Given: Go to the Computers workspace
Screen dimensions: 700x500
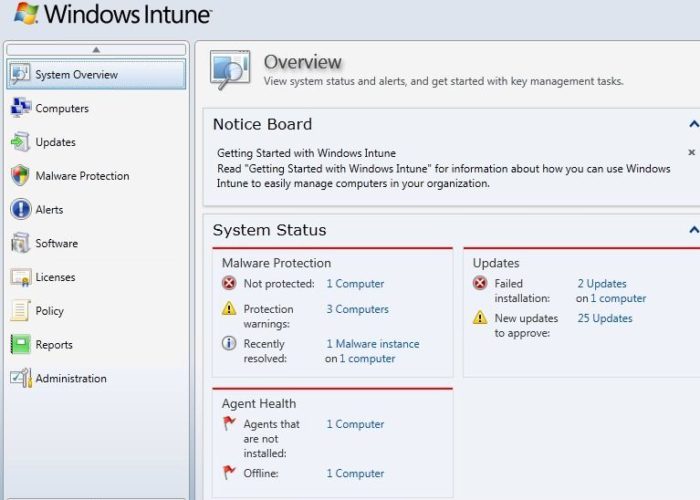Looking at the screenshot, I should click(96, 108).
